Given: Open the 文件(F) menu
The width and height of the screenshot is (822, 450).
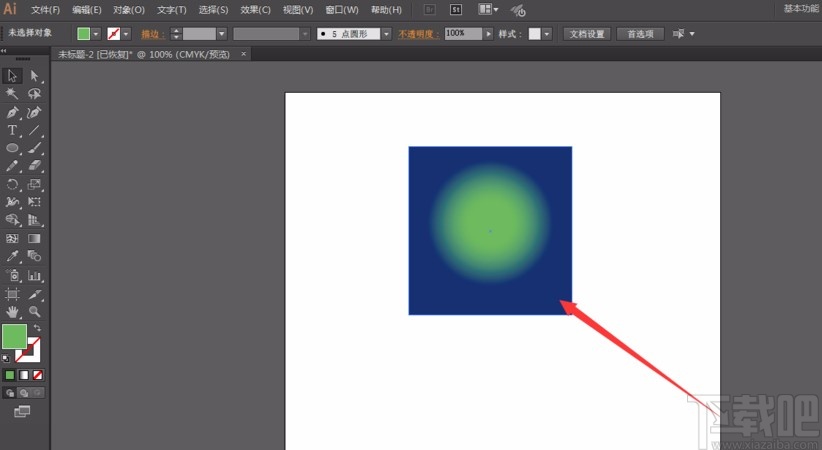Looking at the screenshot, I should click(46, 10).
